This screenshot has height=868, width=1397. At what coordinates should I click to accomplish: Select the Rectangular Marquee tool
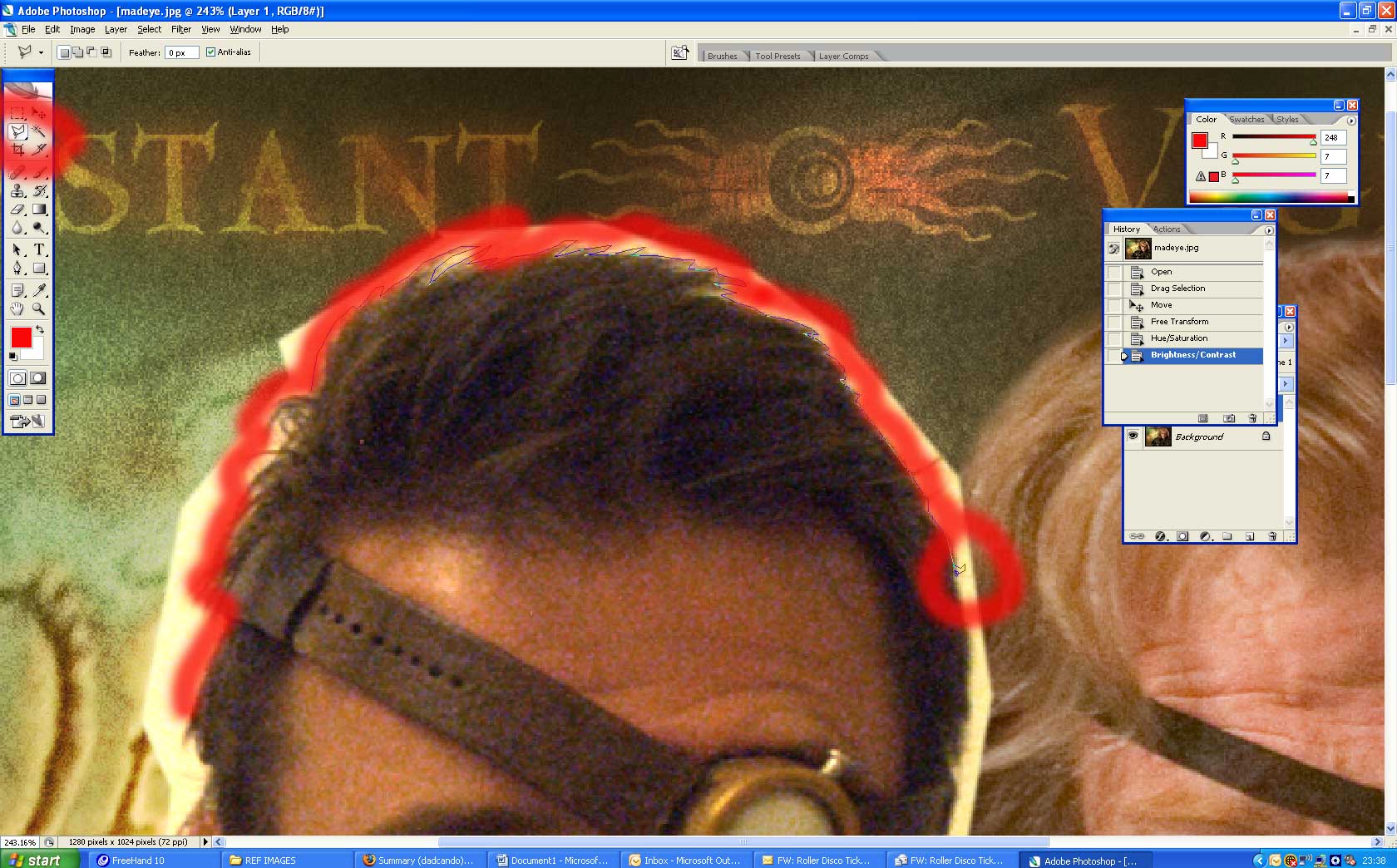(x=17, y=112)
